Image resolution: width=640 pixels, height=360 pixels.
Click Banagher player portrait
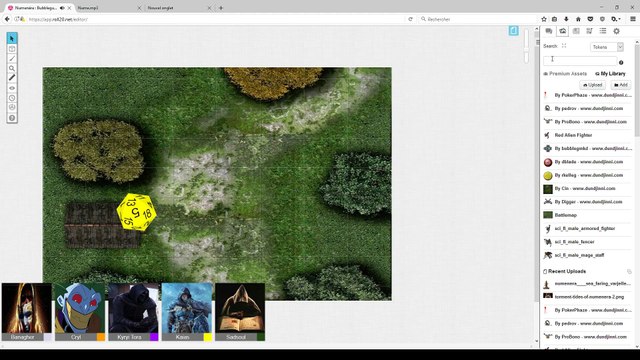point(27,308)
